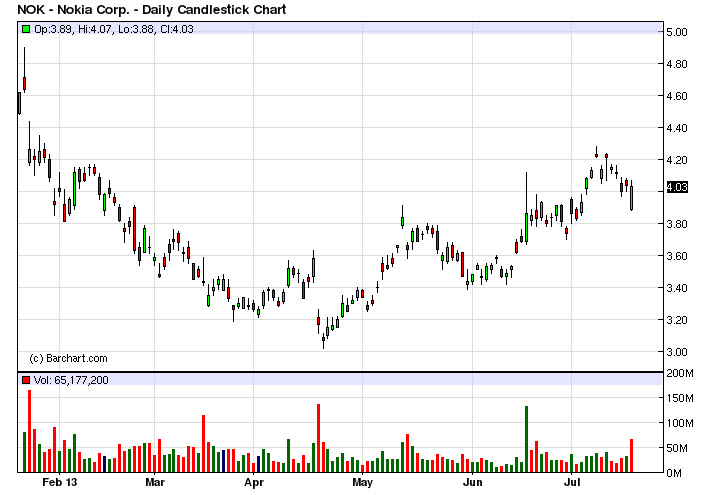Click the 'Jun' date axis label

coord(472,482)
